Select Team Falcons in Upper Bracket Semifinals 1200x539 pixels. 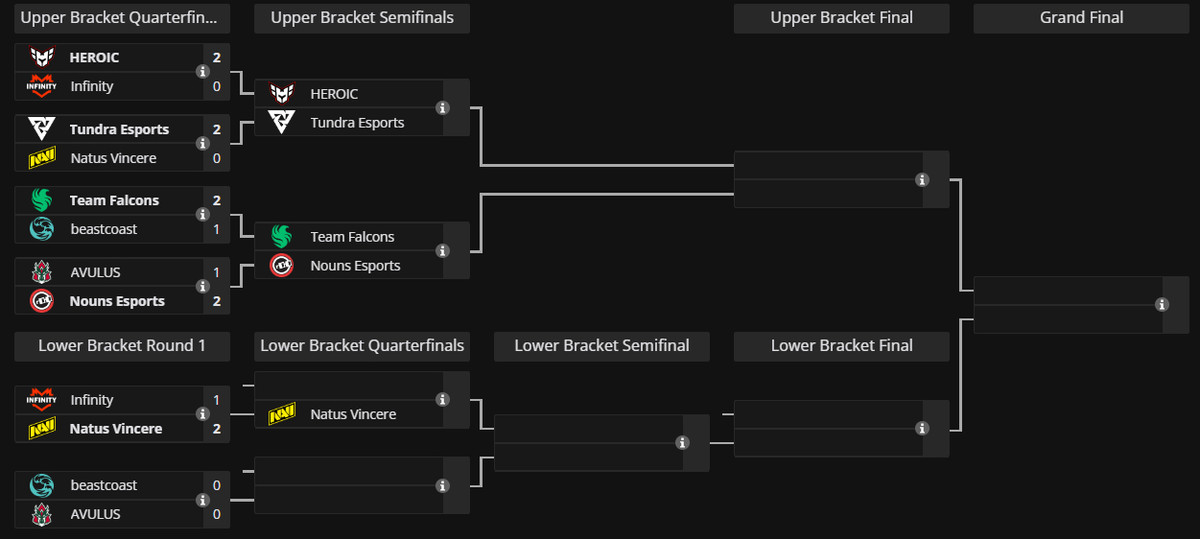coord(352,237)
